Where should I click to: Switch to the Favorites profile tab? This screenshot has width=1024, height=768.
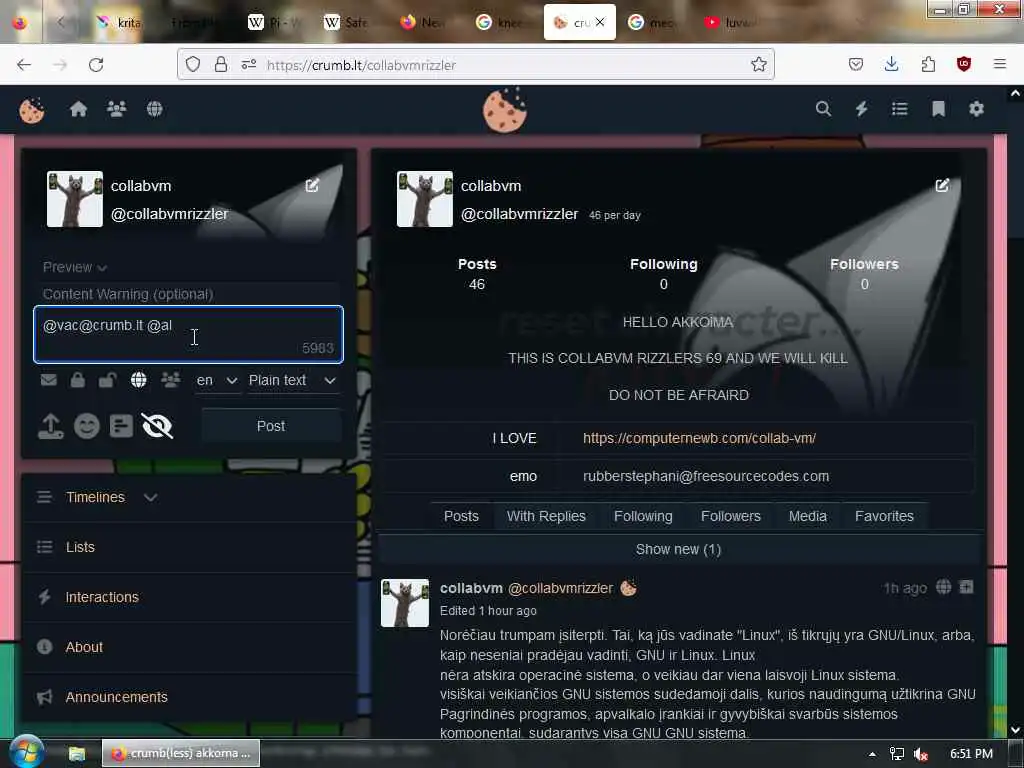click(884, 516)
